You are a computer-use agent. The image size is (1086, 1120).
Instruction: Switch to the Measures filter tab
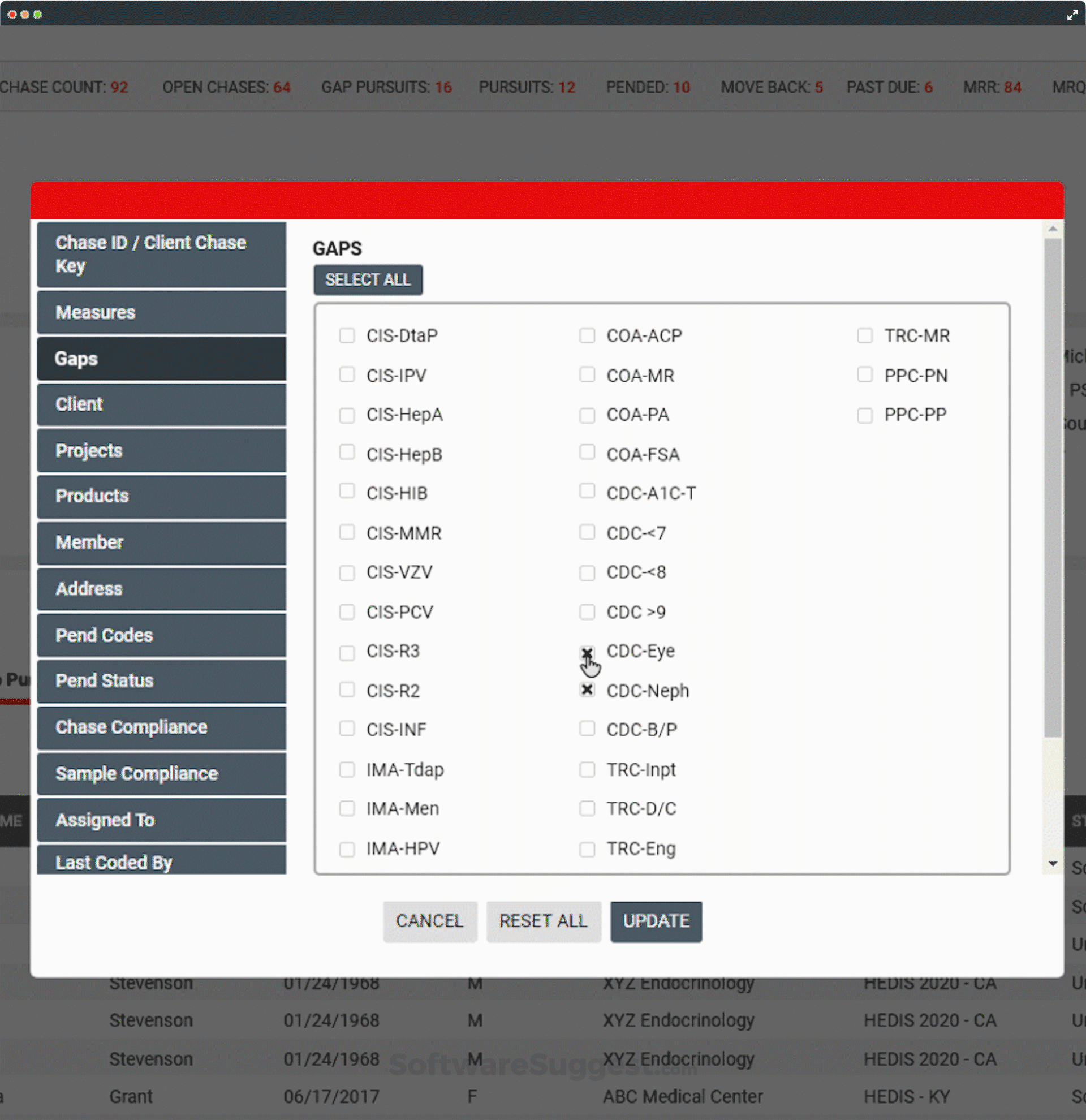click(161, 313)
